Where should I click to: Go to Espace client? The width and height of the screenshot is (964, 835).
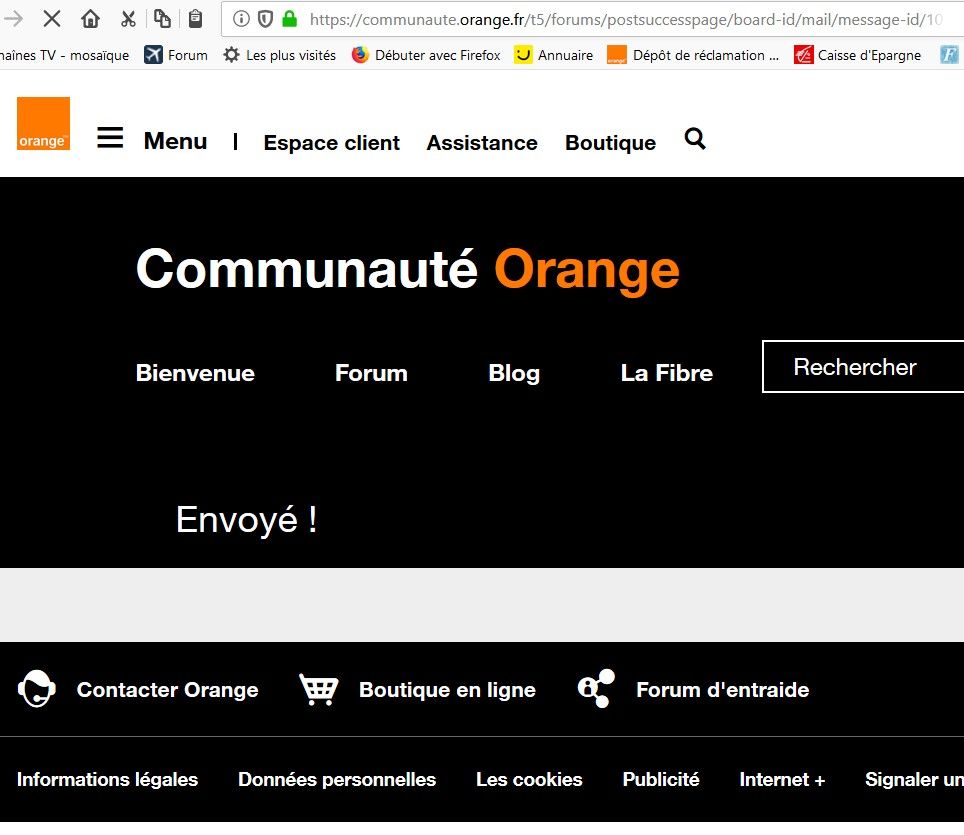click(x=331, y=143)
